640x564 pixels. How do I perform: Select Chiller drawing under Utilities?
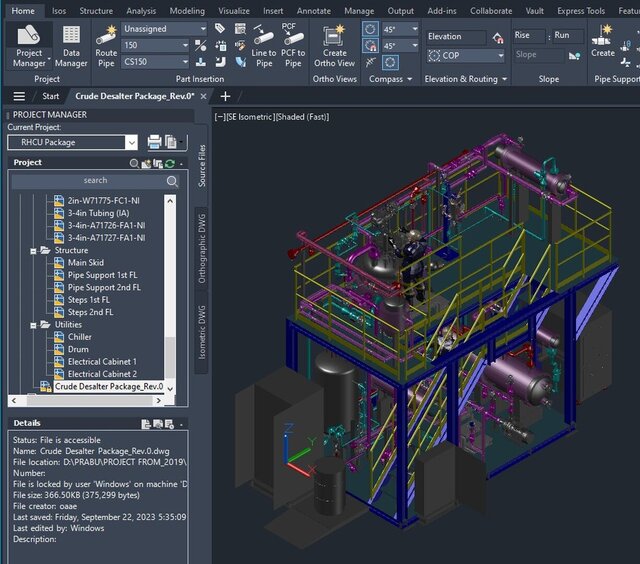coord(80,337)
